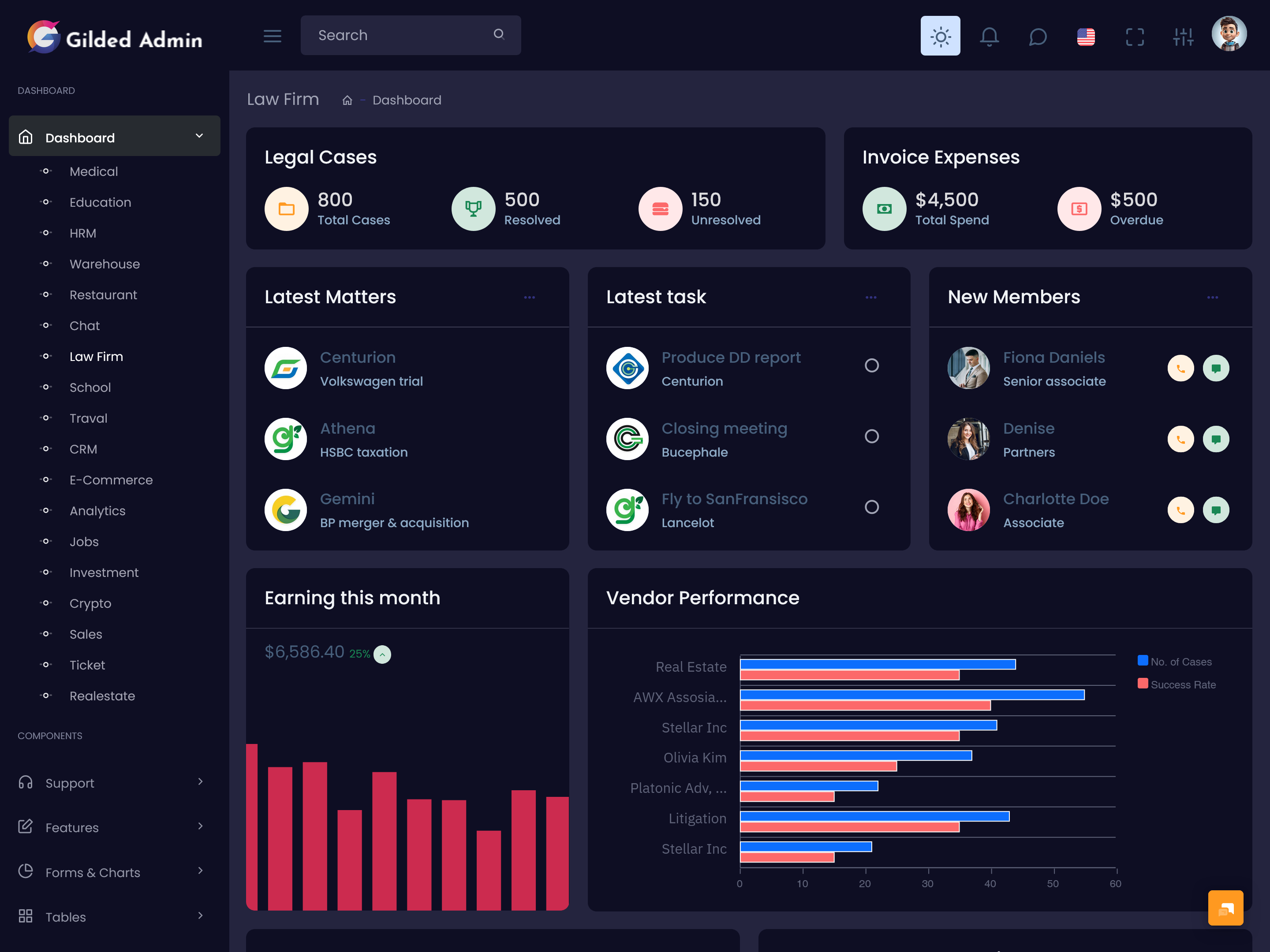Viewport: 1270px width, 952px height.
Task: Click Dashboard breadcrumb link
Action: 407,100
